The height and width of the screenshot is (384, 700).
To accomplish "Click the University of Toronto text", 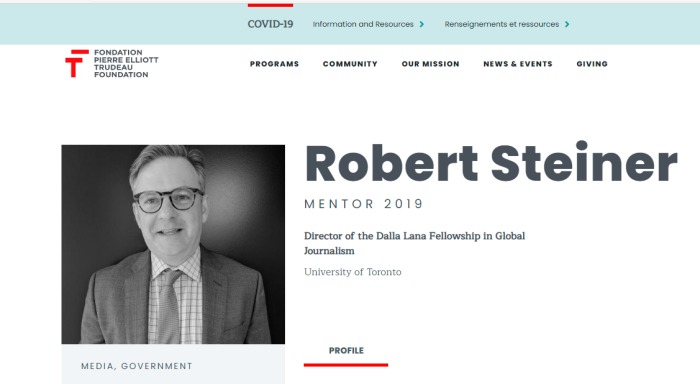I will point(353,272).
